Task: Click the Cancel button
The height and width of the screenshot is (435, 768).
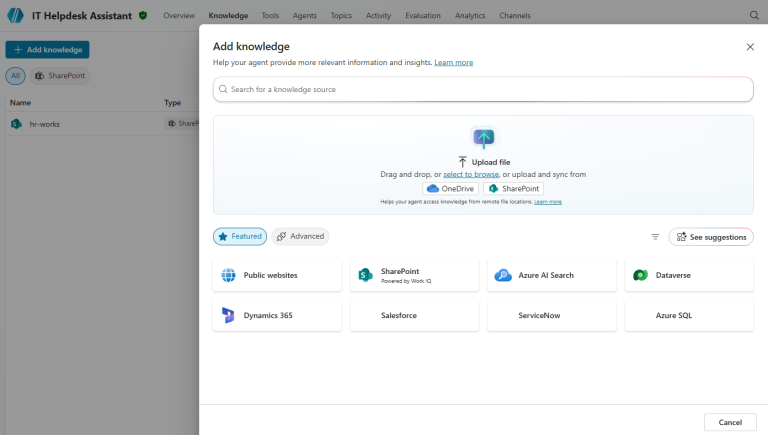Action: click(730, 422)
